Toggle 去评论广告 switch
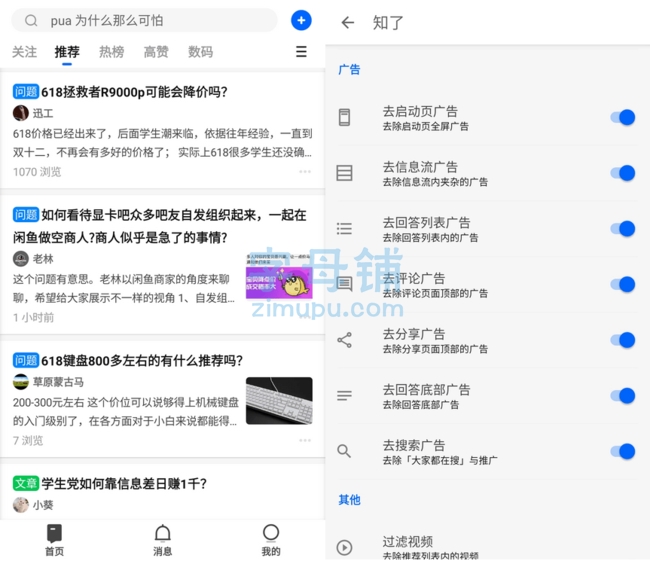 (623, 284)
